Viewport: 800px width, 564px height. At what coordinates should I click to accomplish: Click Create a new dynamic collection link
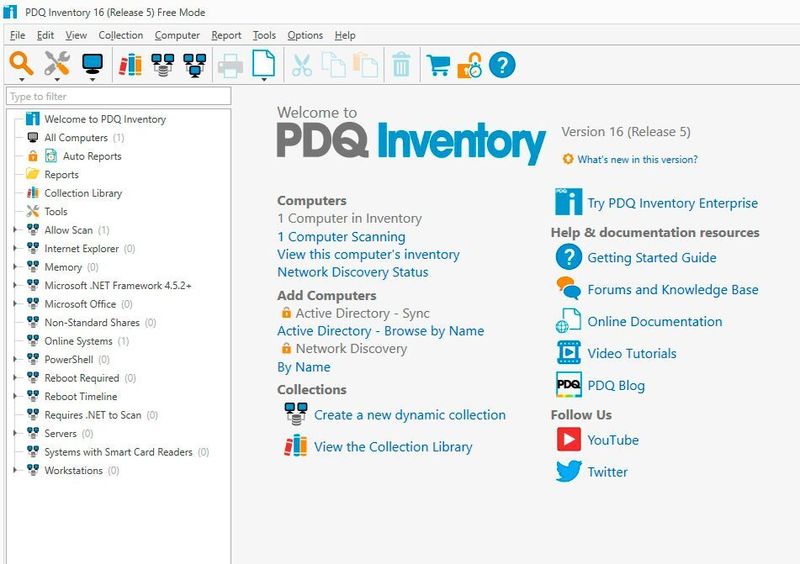410,415
